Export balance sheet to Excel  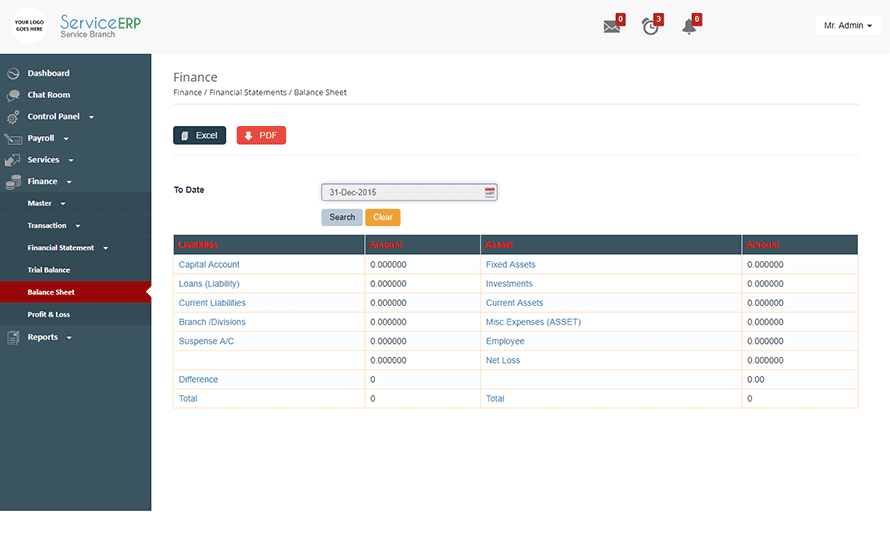(x=199, y=135)
